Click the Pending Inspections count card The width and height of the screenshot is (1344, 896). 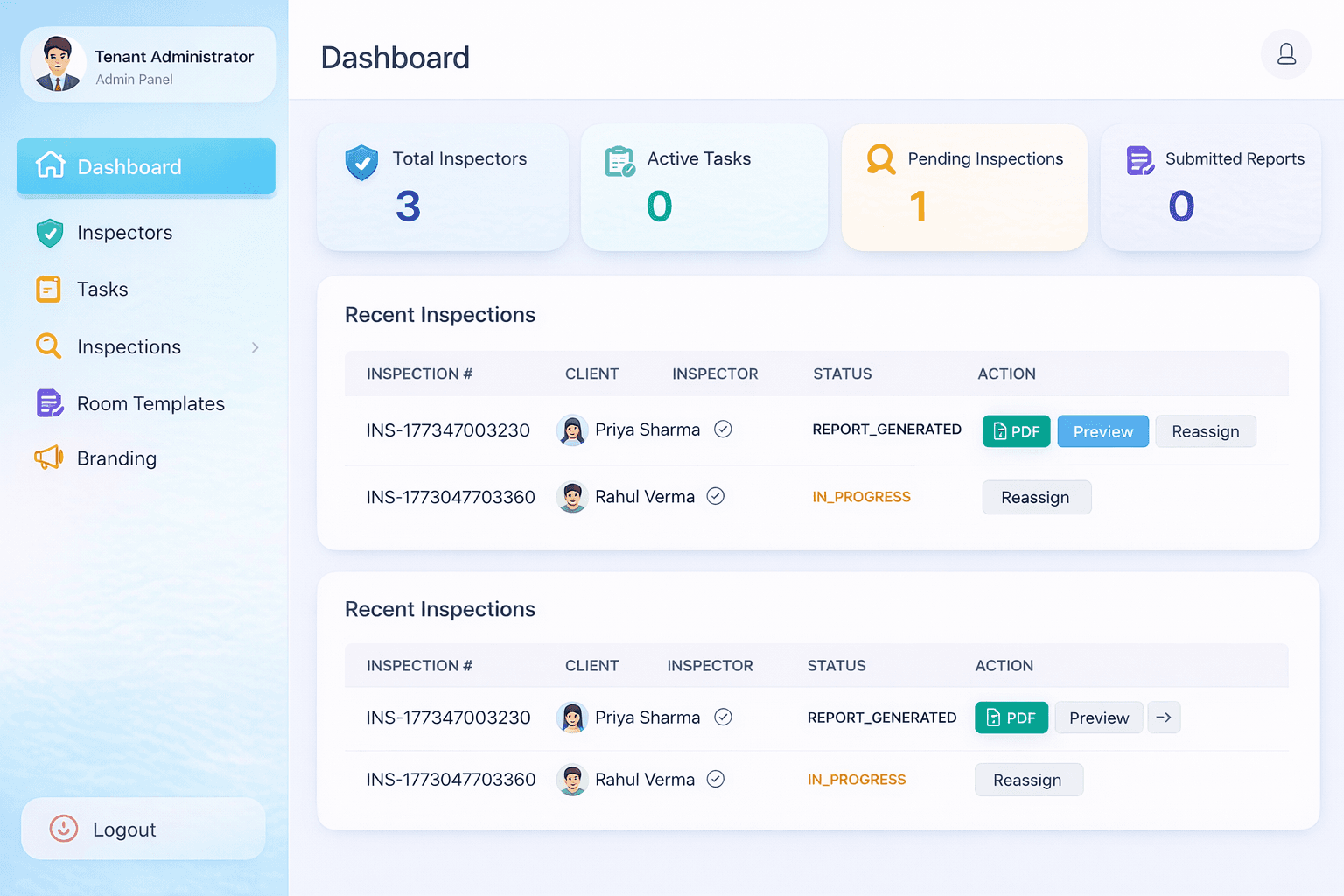963,187
